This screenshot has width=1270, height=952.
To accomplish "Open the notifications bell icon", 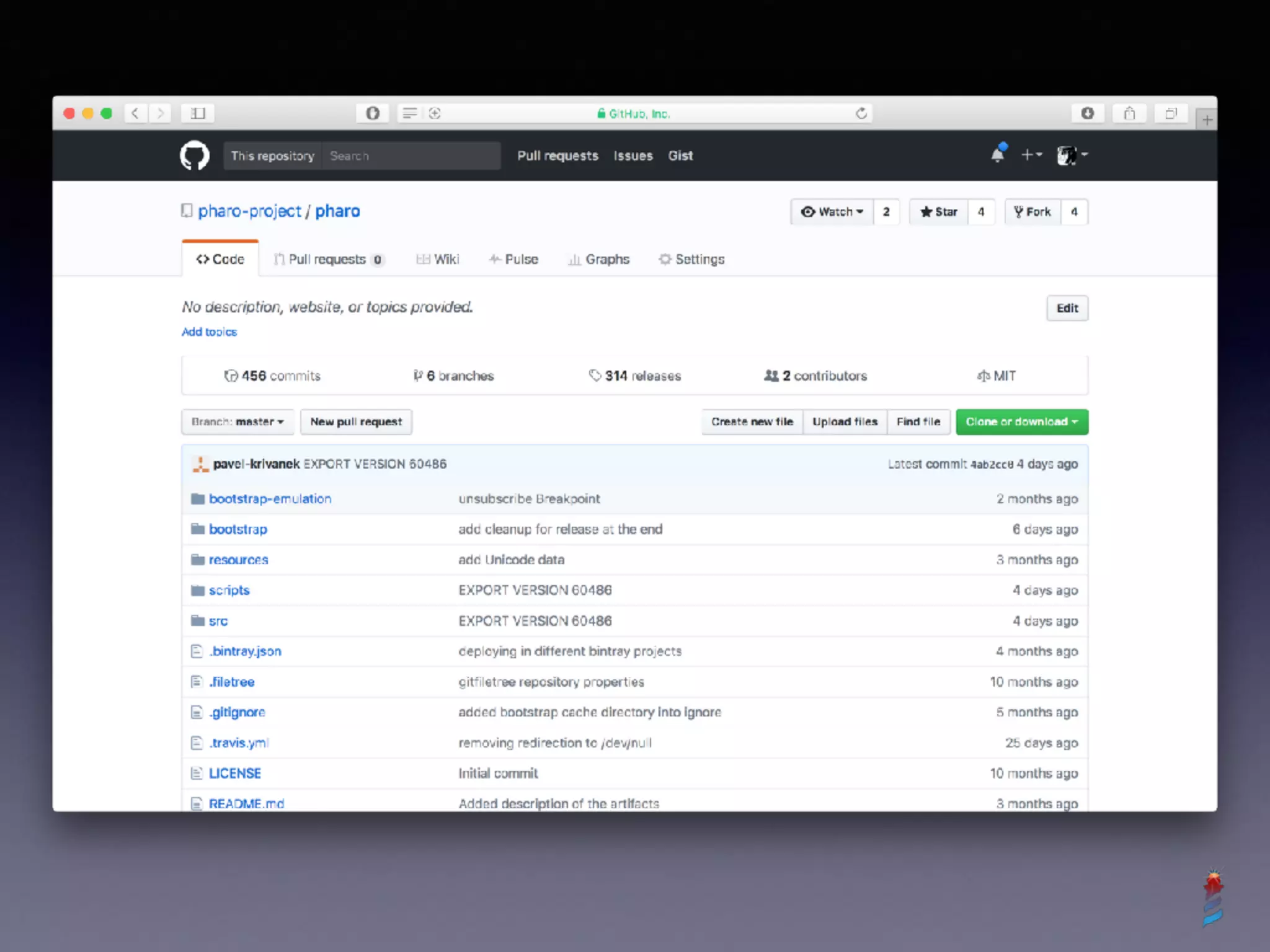I will click(997, 154).
